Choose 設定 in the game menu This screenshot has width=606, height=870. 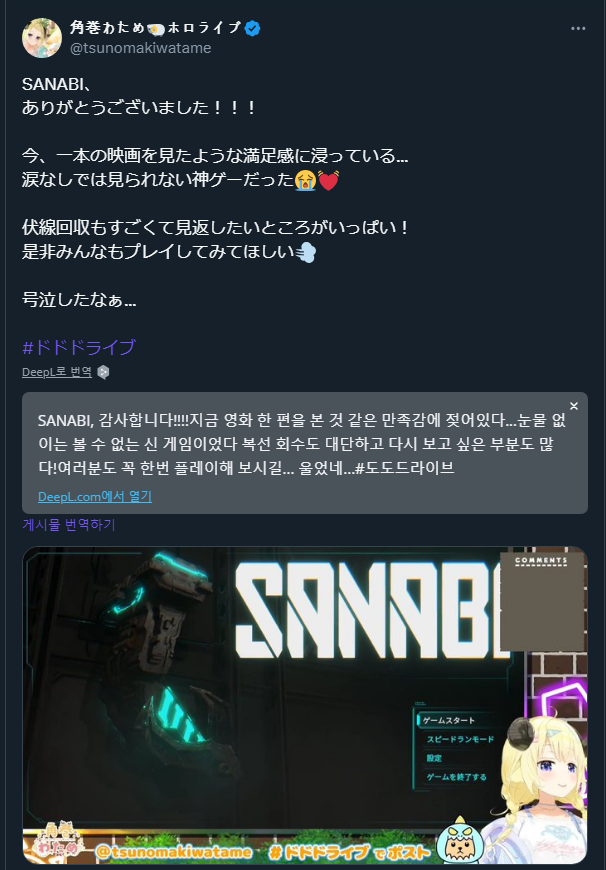point(434,758)
